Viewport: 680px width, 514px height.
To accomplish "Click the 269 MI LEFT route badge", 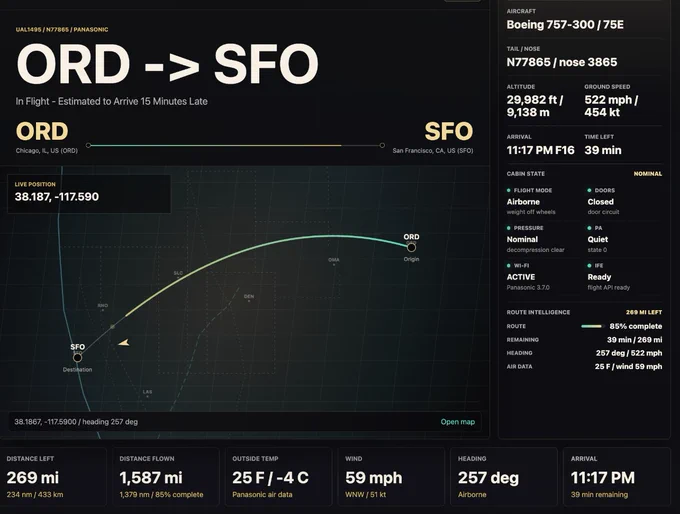I will point(644,312).
